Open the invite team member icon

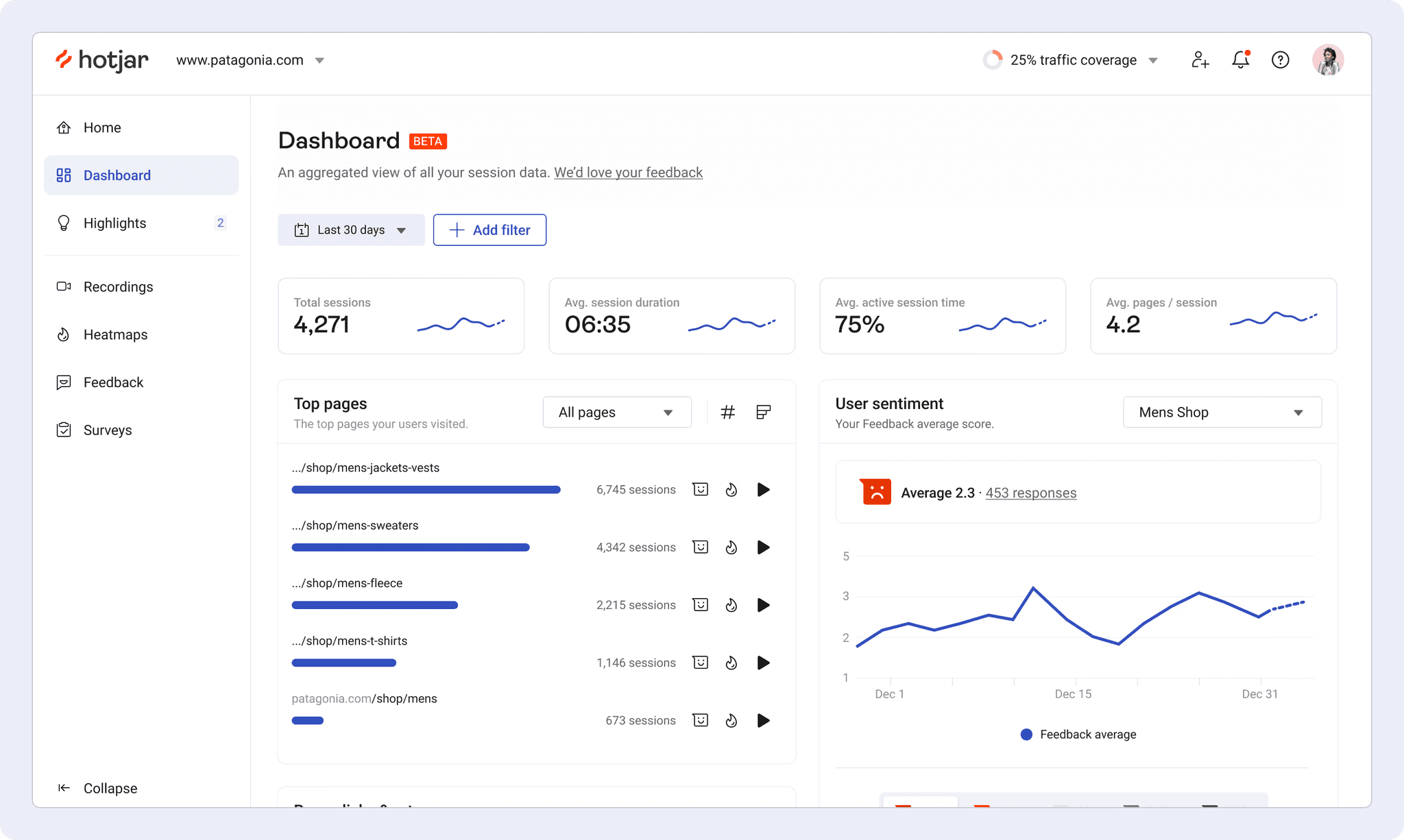pos(1200,60)
